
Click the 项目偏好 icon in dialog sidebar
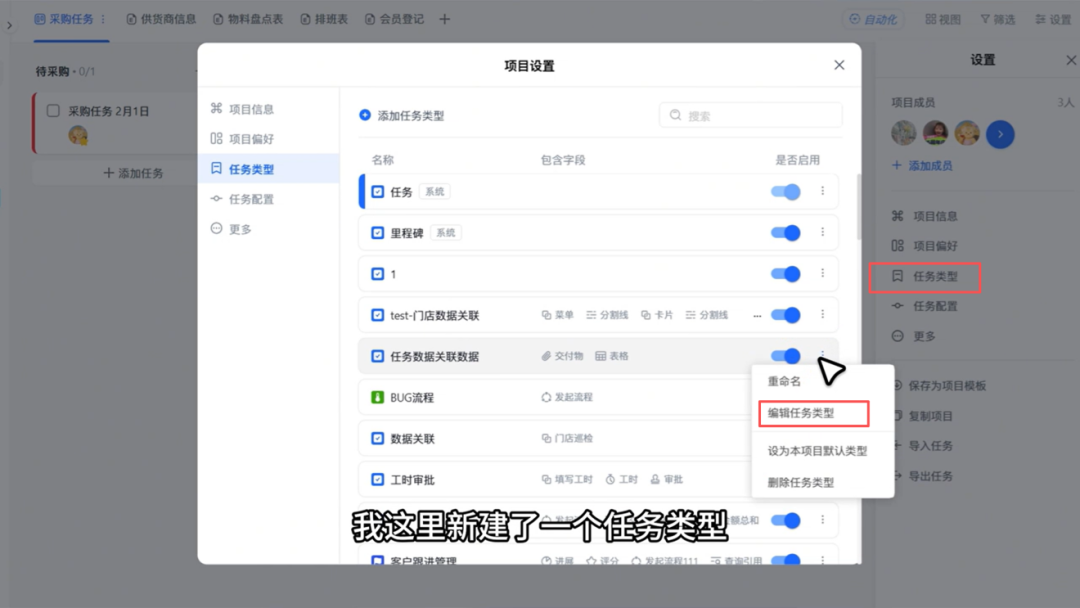coord(216,138)
